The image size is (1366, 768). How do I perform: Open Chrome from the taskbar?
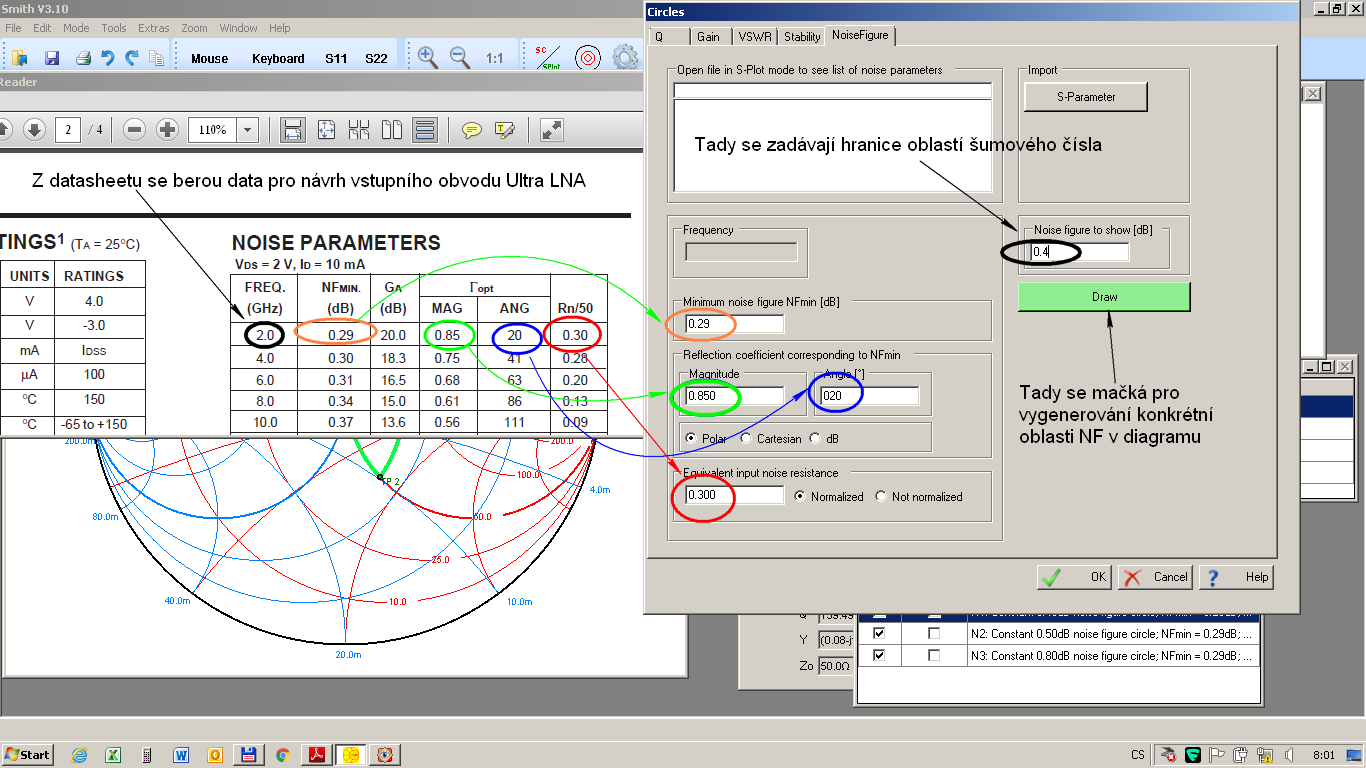(283, 755)
